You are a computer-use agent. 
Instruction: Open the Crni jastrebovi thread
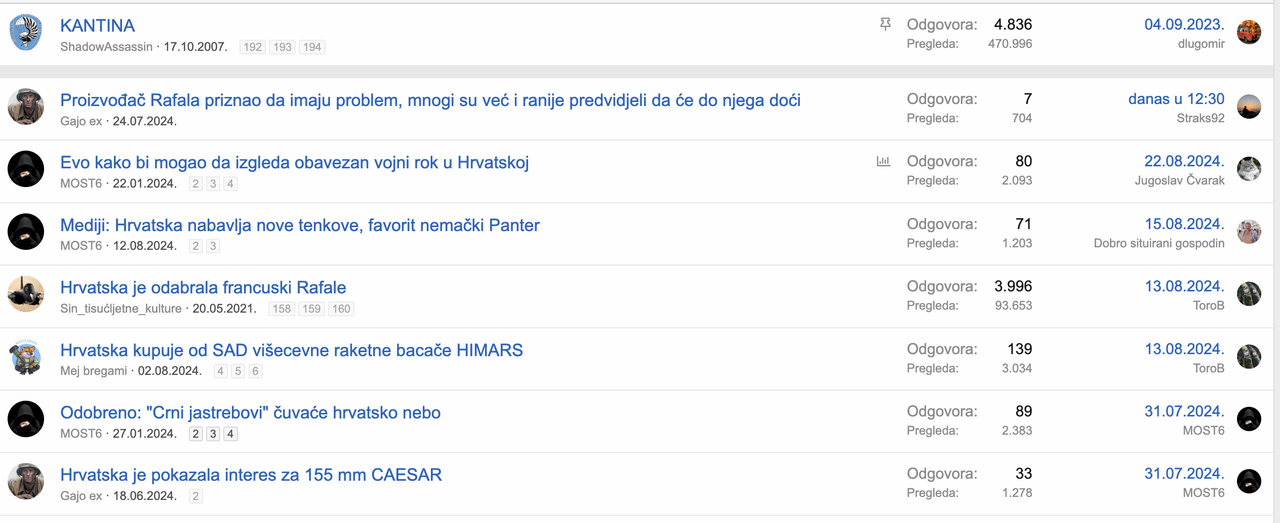click(250, 413)
